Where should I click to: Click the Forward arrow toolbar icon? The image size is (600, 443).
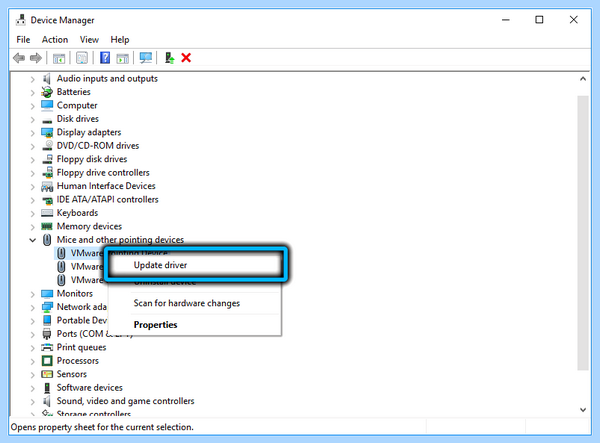coord(36,58)
